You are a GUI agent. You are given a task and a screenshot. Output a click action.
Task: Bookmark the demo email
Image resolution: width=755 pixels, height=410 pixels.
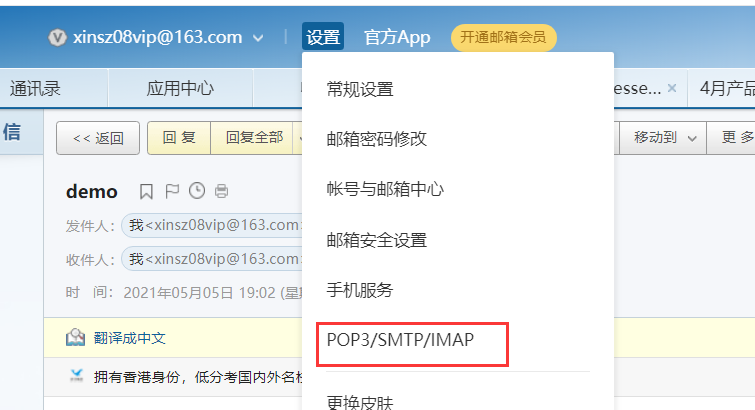click(146, 191)
